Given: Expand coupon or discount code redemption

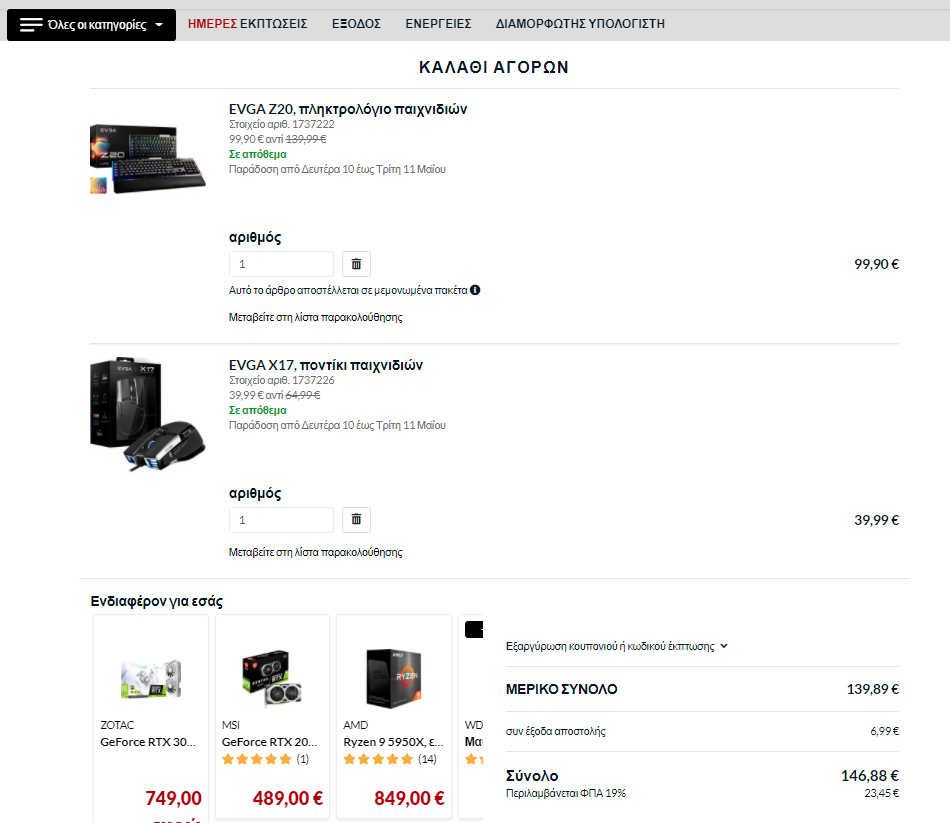Looking at the screenshot, I should point(617,646).
